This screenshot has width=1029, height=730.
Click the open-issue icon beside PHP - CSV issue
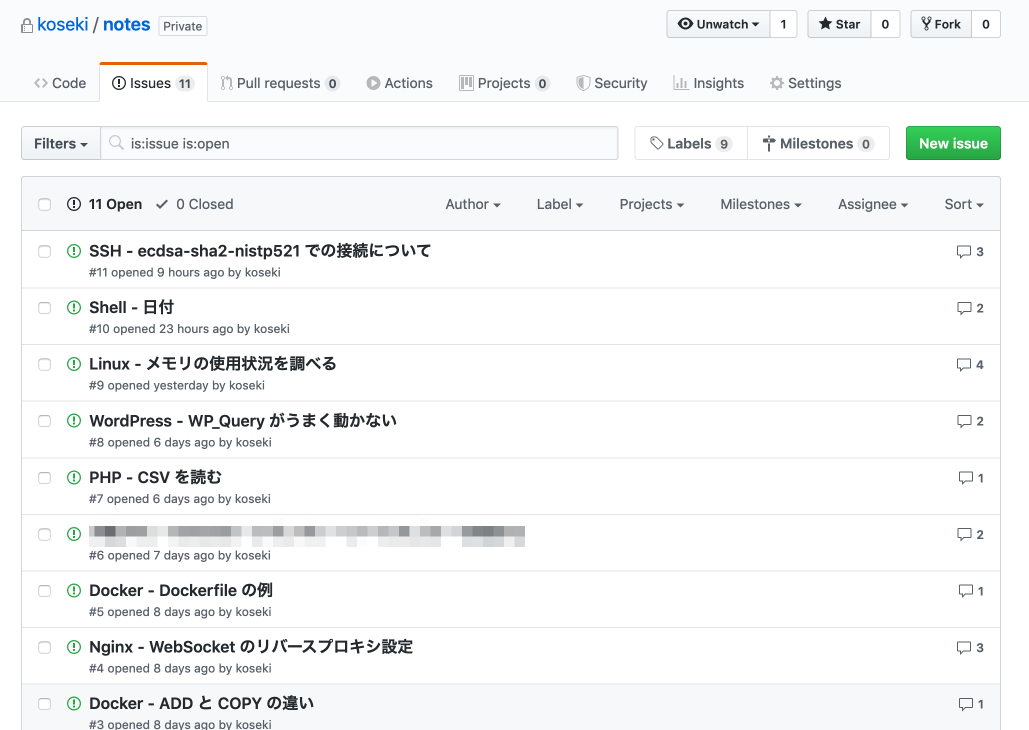pyautogui.click(x=74, y=477)
